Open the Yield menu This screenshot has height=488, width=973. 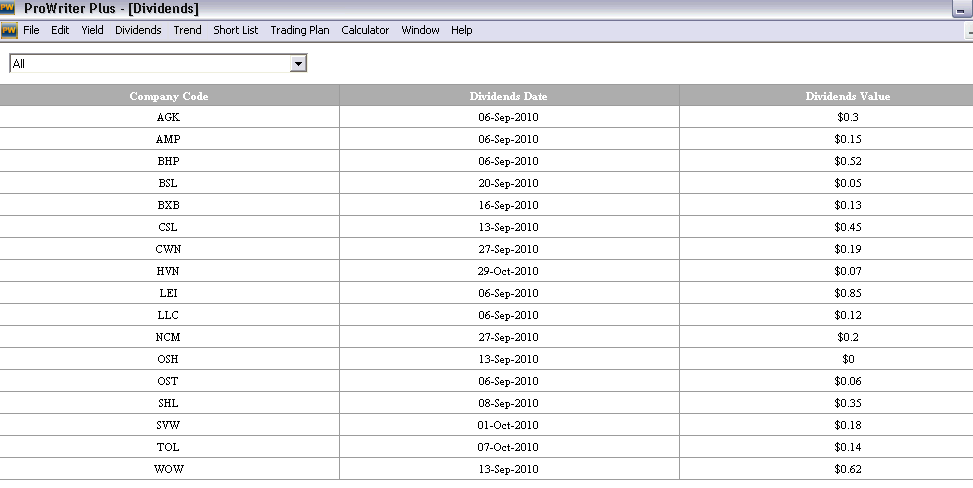coord(92,30)
